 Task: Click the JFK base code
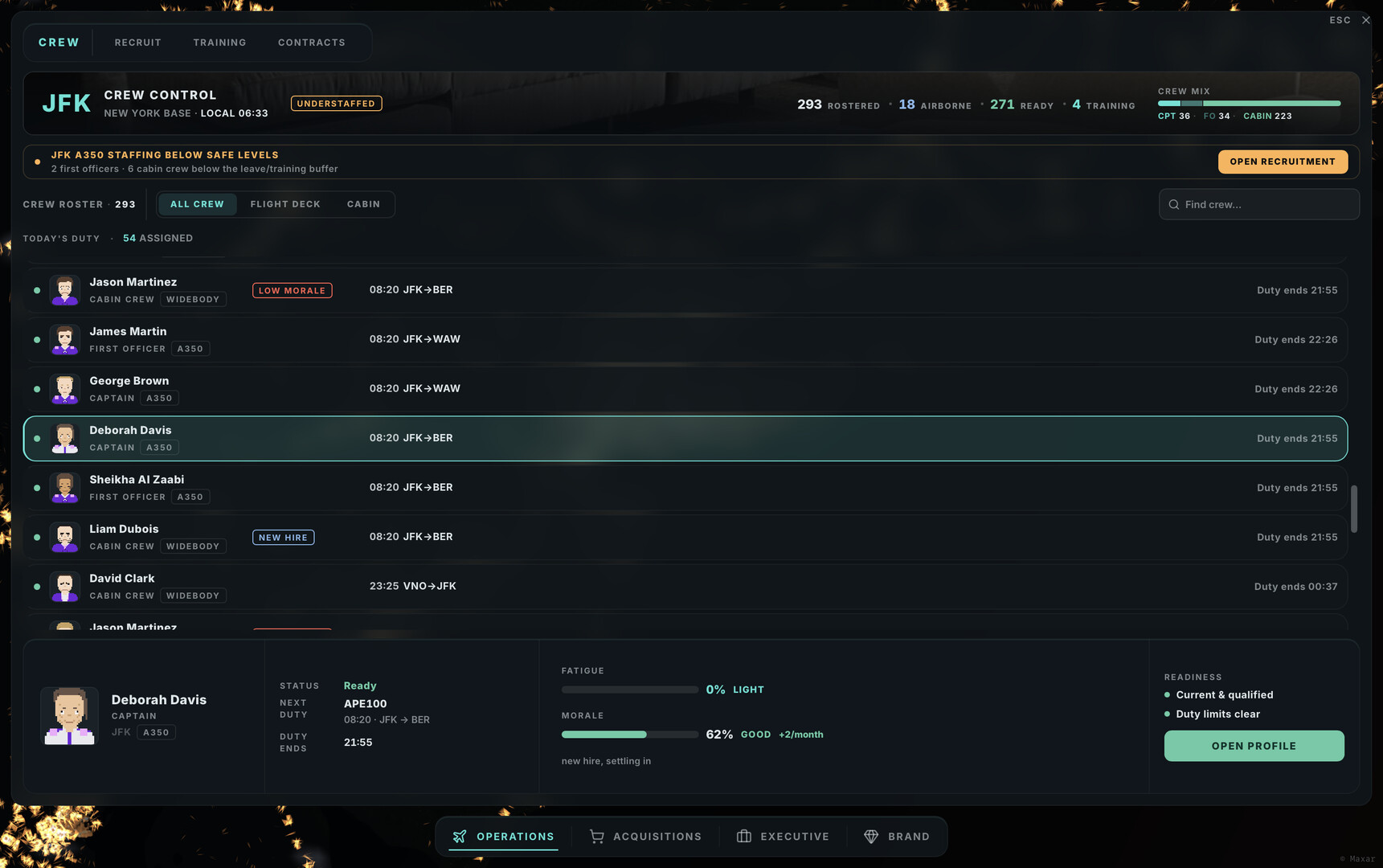[x=66, y=104]
